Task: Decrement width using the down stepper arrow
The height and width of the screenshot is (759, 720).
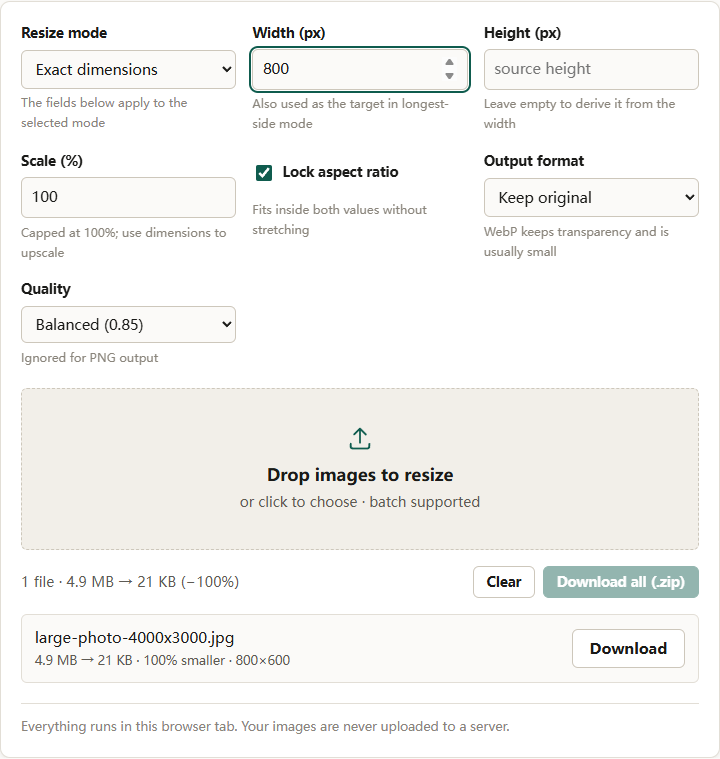Action: [449, 76]
